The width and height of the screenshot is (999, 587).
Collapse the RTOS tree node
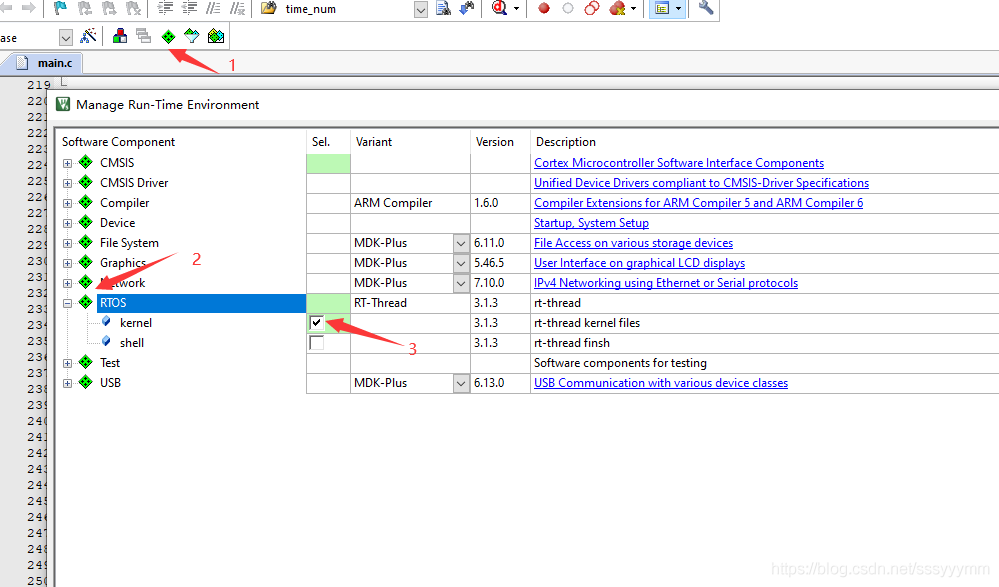point(68,303)
